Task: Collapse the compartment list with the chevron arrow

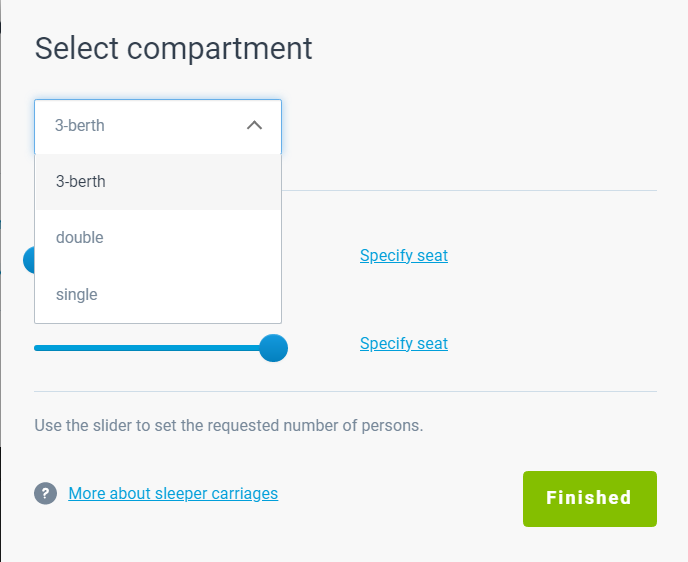Action: click(254, 125)
